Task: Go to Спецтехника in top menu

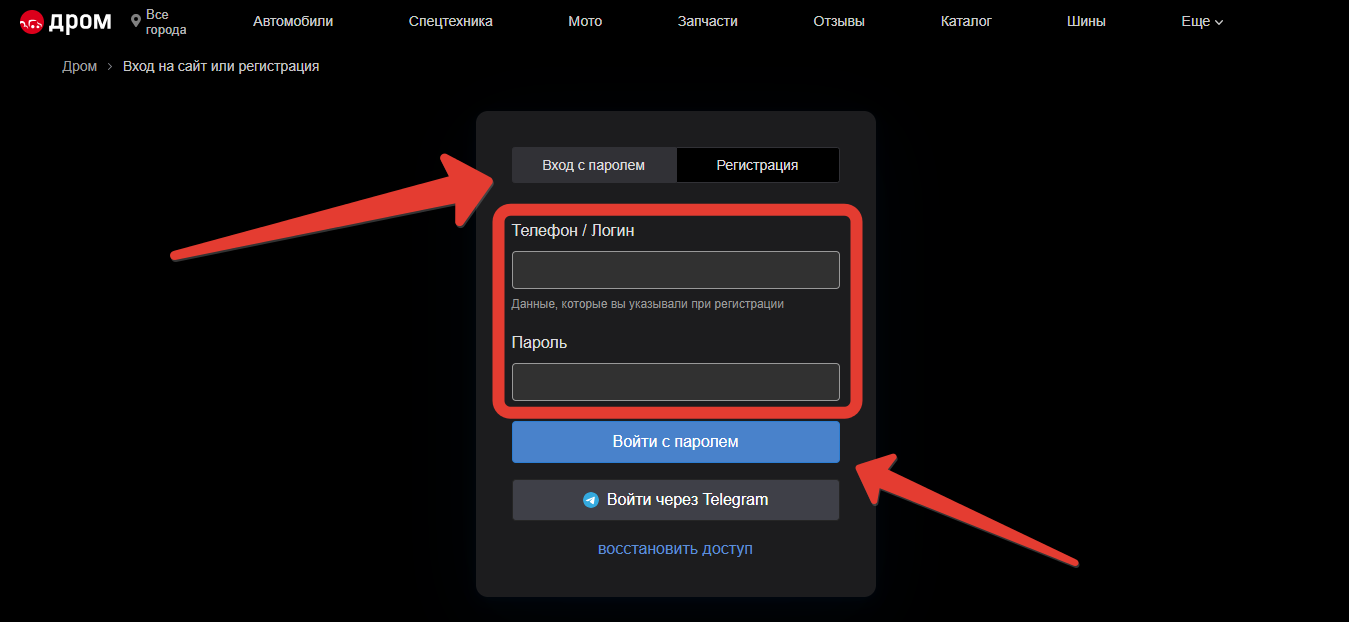Action: (x=450, y=21)
